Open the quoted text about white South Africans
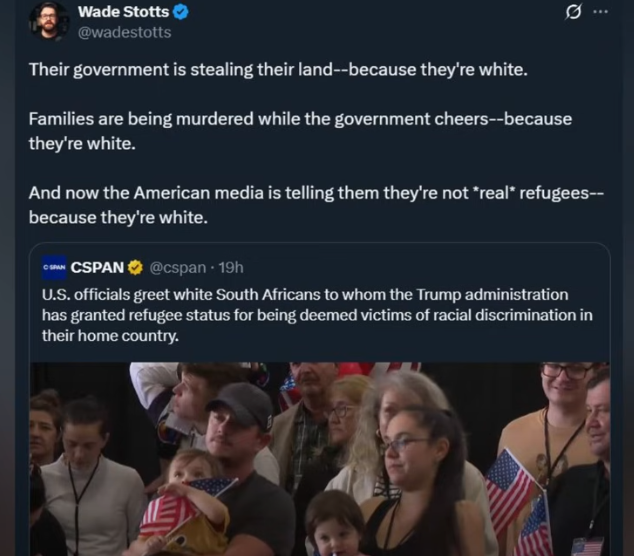The width and height of the screenshot is (634, 556). [x=317, y=315]
